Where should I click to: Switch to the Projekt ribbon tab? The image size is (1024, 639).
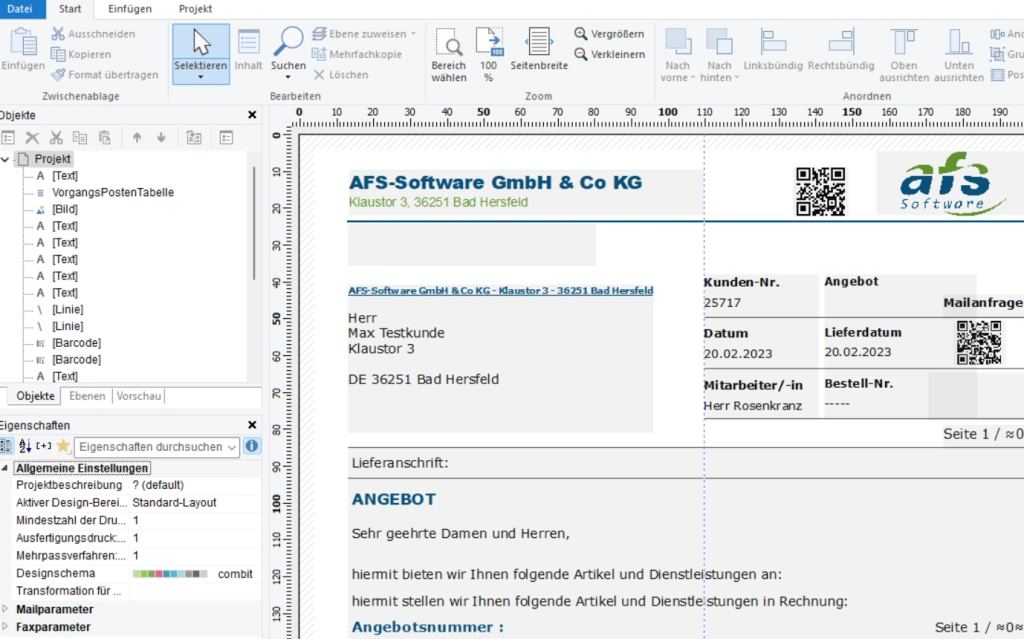pos(195,9)
